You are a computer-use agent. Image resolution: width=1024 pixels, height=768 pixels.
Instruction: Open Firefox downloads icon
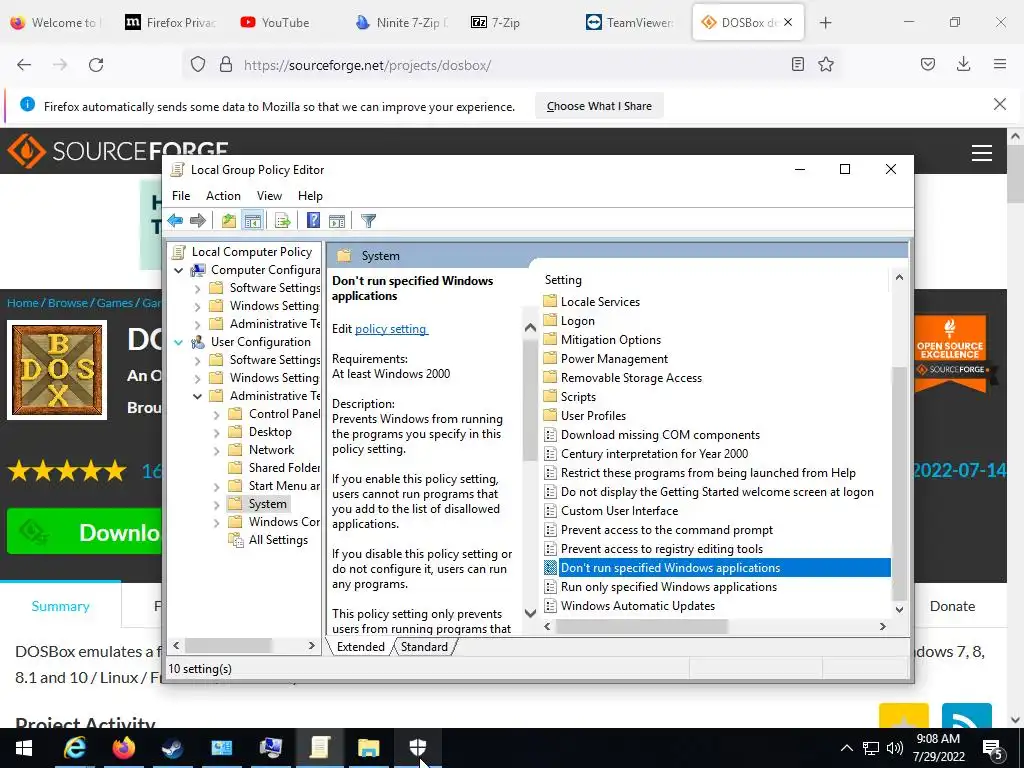[963, 64]
